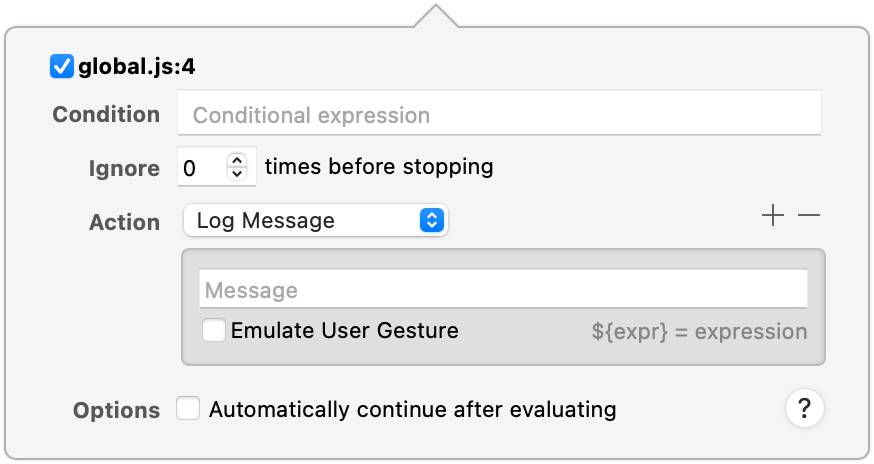874x464 pixels.
Task: Click the ${expr} = expression hint text
Action: 699,332
